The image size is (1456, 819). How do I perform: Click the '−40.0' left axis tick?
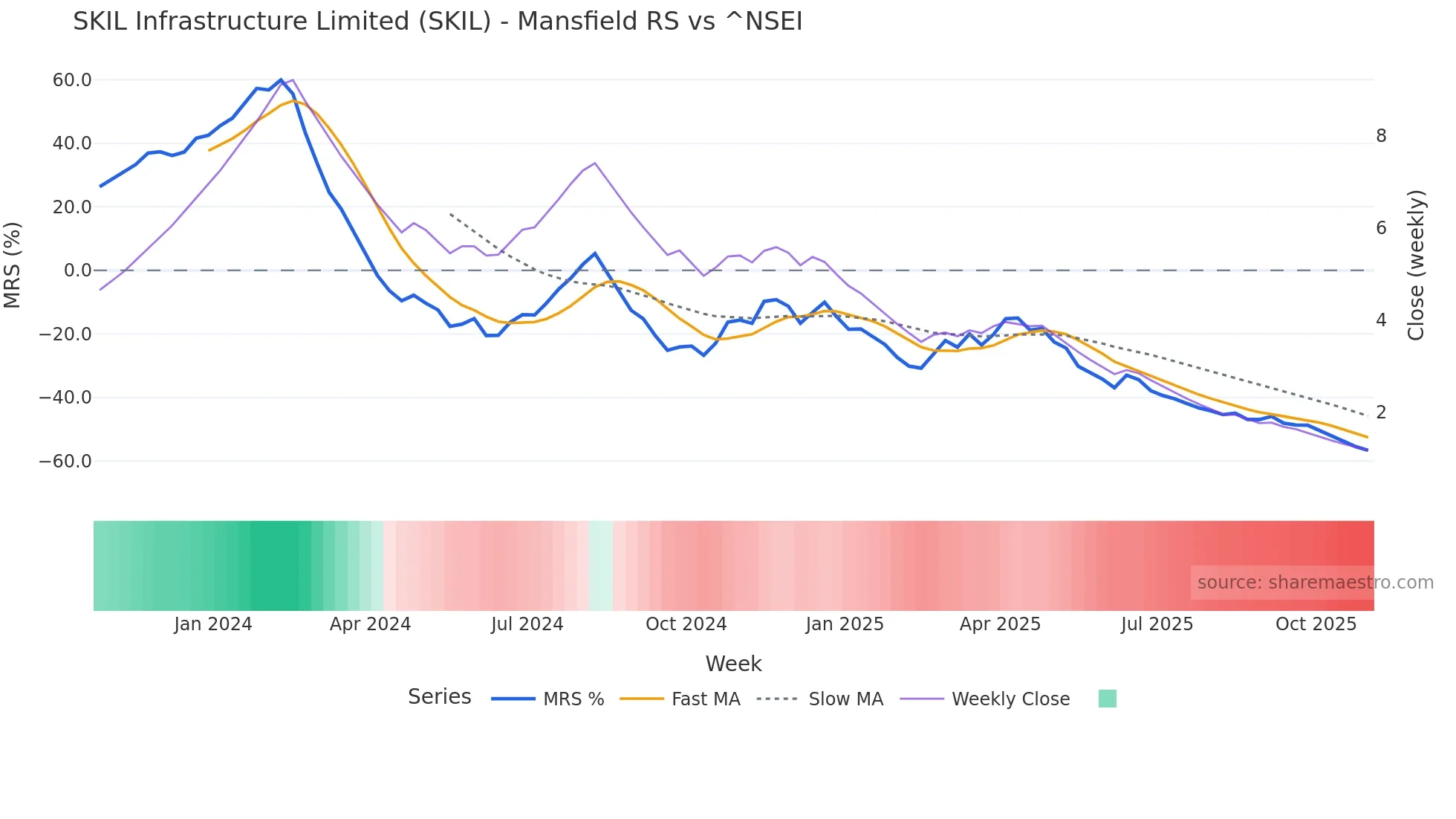[65, 398]
